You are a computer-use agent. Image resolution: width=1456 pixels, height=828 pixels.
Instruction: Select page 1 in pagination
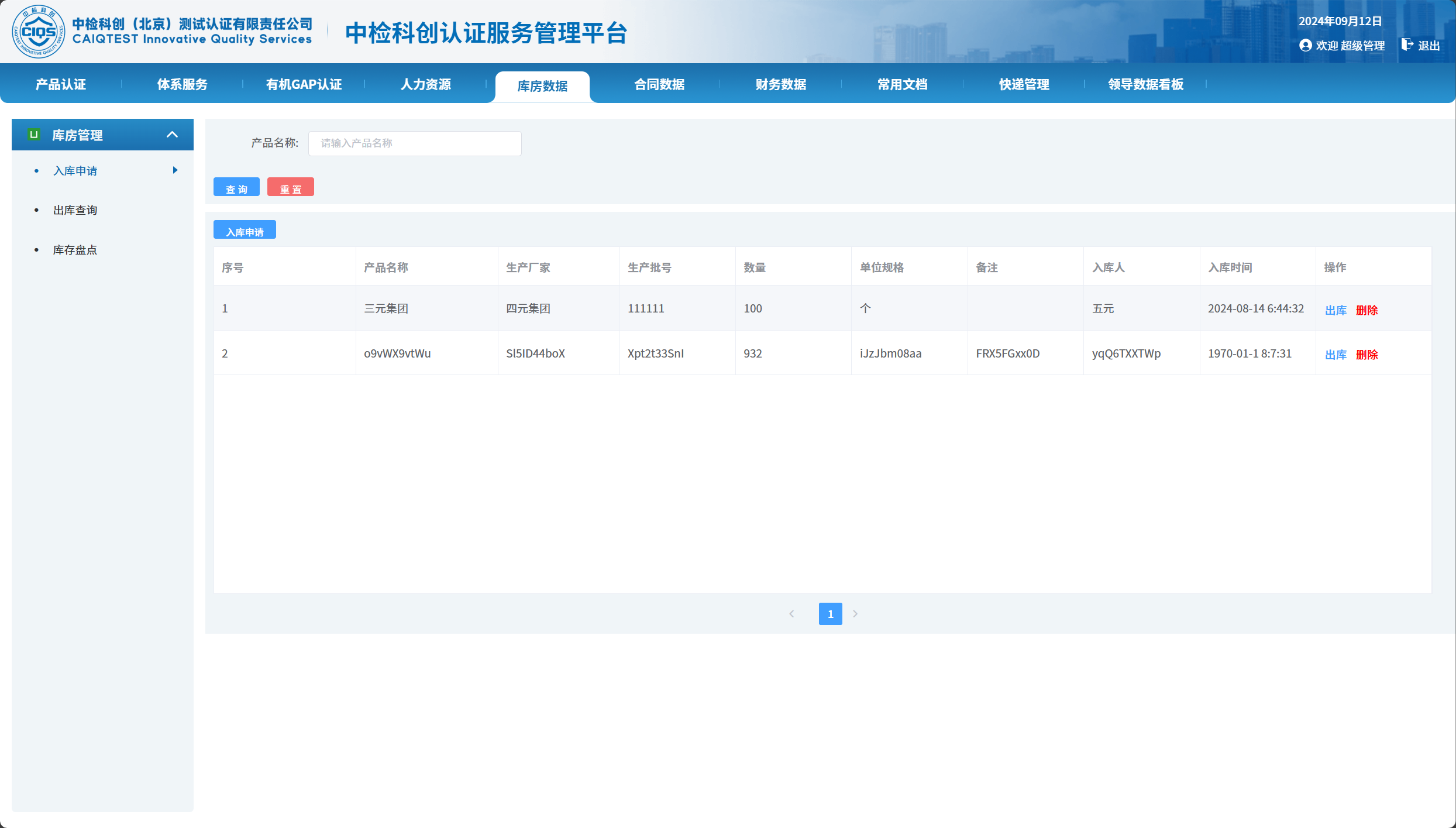(830, 614)
